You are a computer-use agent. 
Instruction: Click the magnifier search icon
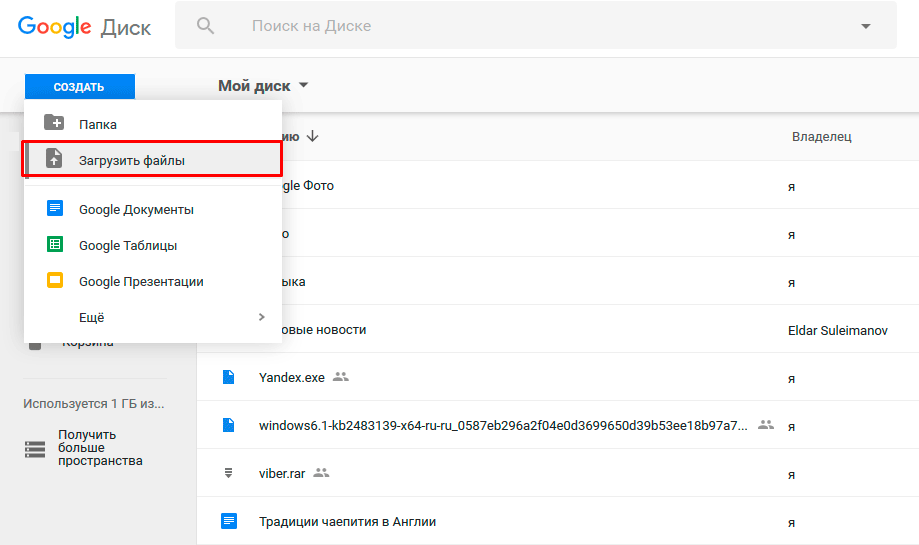(206, 26)
